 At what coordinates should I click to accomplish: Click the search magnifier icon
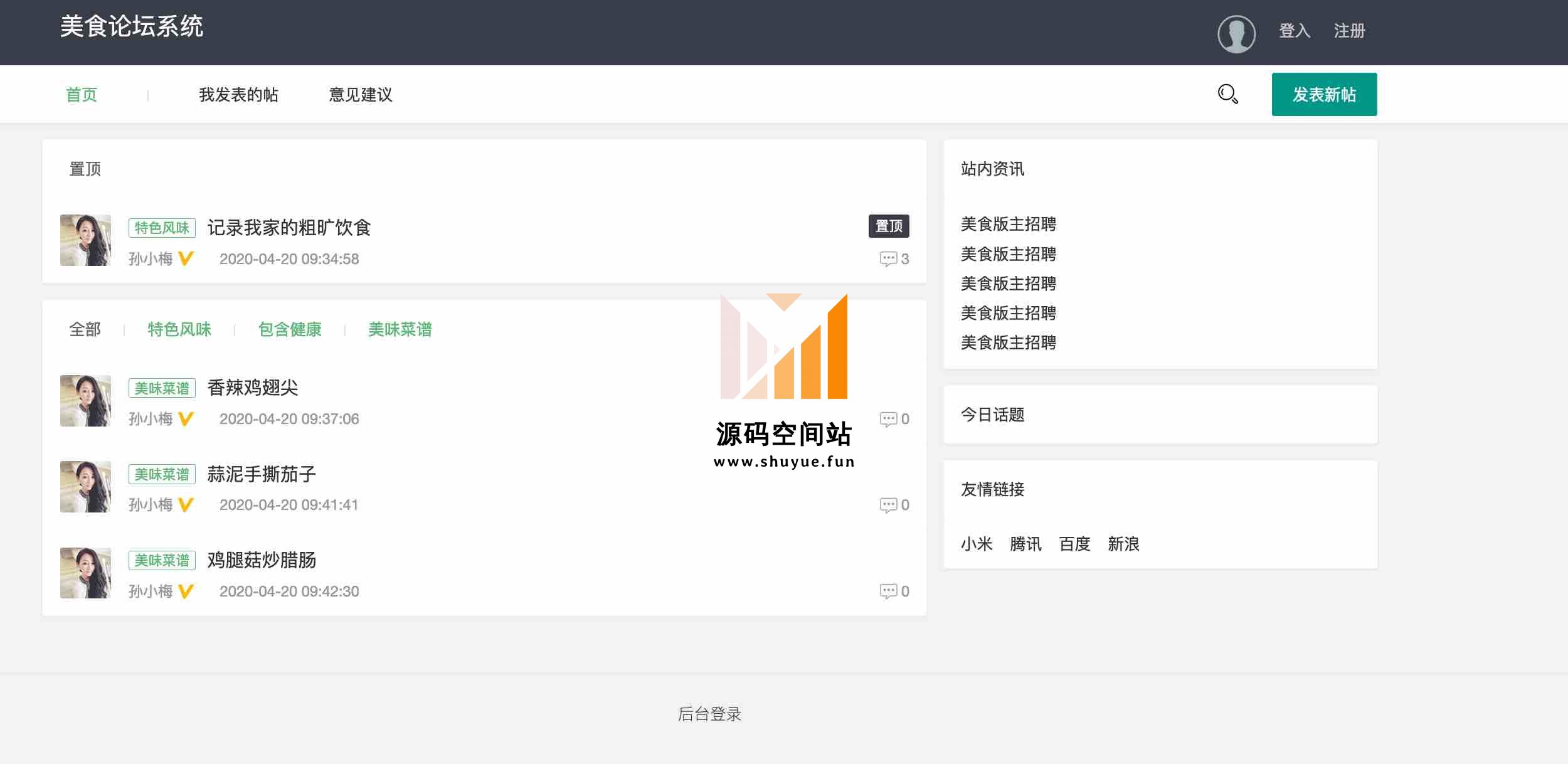coord(1227,94)
